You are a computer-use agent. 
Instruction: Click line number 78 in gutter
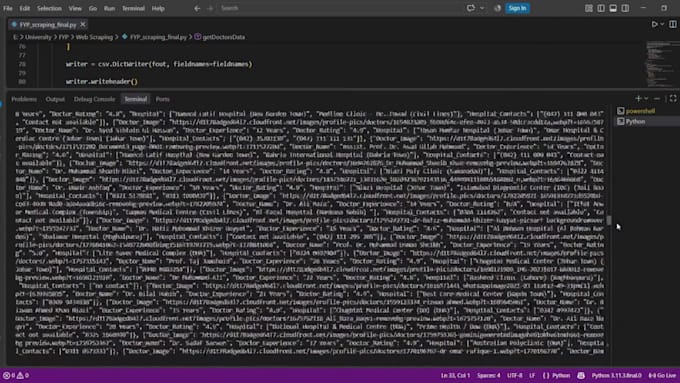pos(22,64)
